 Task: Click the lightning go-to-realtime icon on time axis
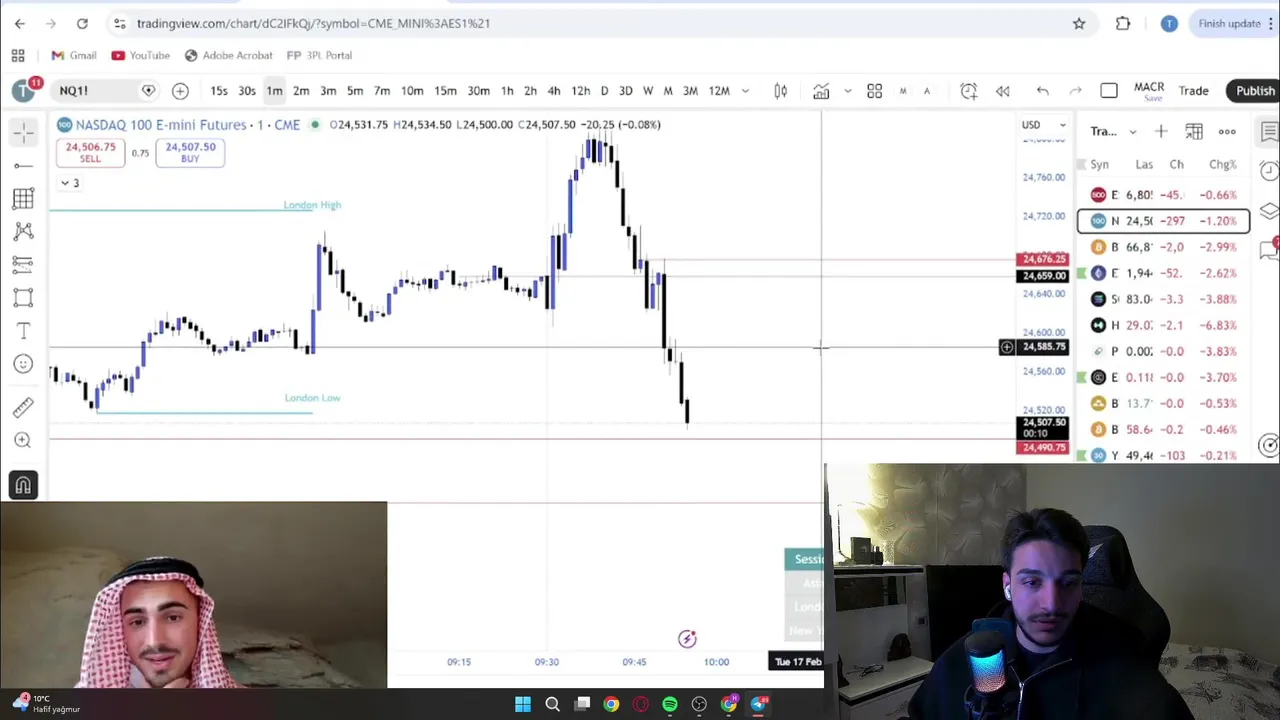[x=687, y=639]
